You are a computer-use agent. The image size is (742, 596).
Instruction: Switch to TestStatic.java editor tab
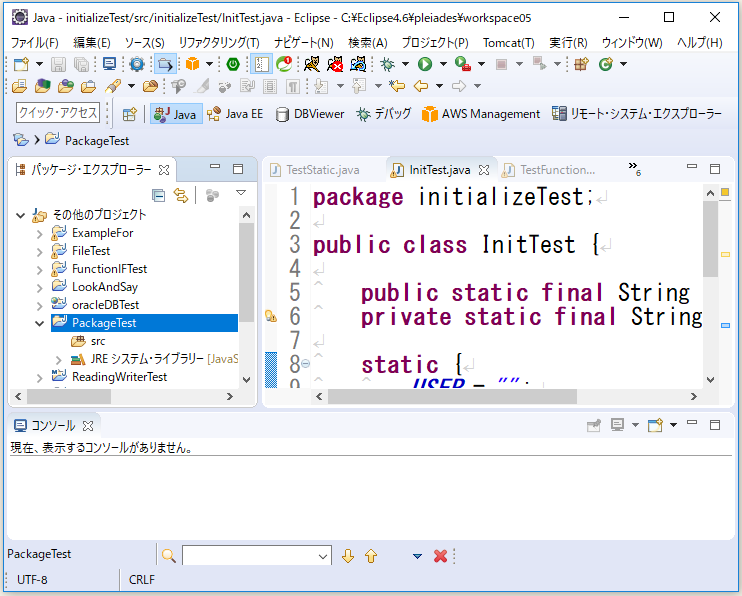click(x=315, y=170)
